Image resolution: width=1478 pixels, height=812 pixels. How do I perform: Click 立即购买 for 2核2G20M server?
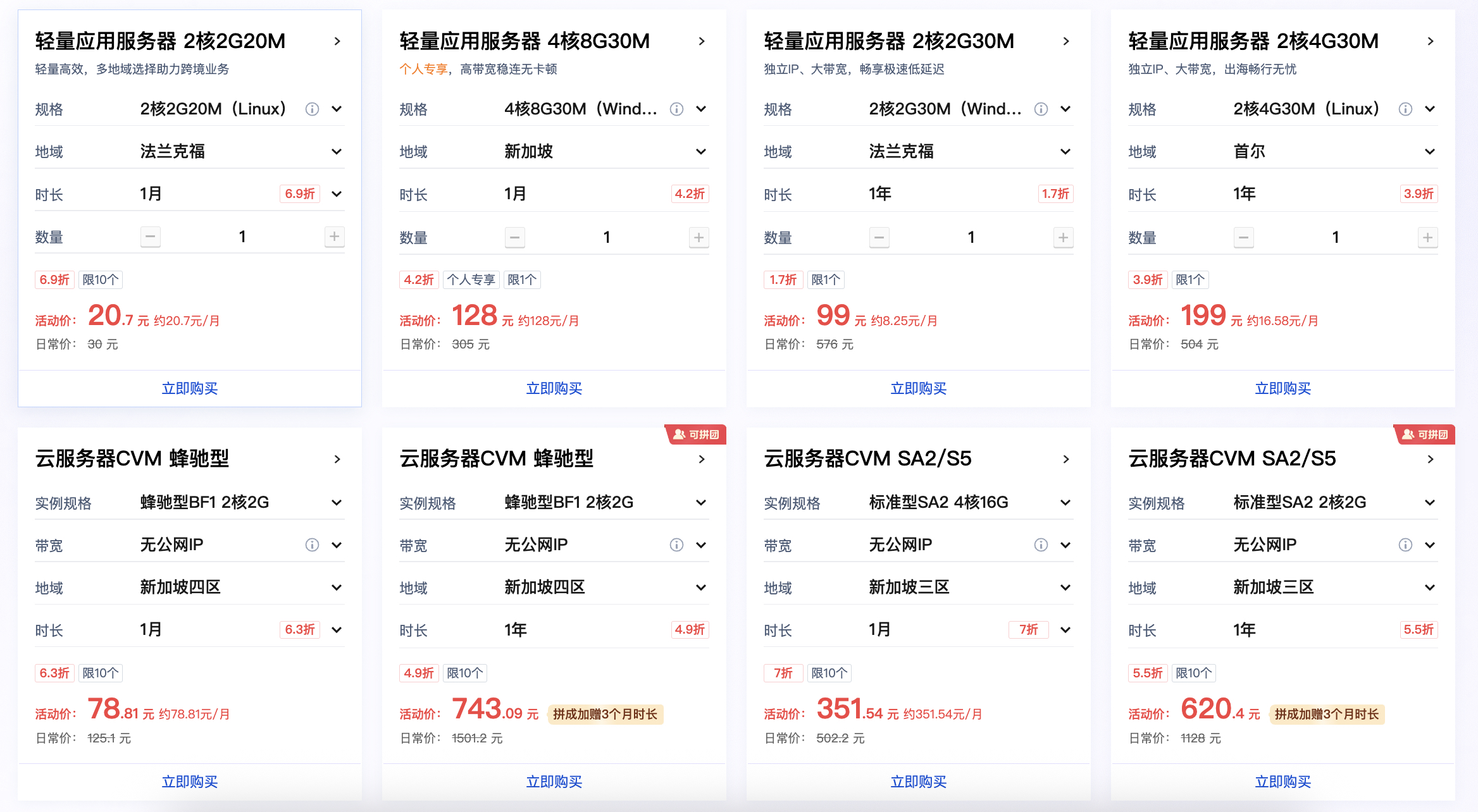click(190, 388)
